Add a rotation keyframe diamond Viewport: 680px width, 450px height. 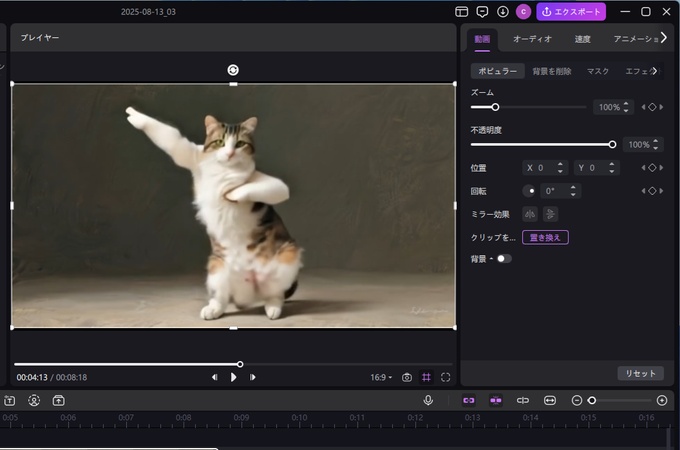click(652, 191)
